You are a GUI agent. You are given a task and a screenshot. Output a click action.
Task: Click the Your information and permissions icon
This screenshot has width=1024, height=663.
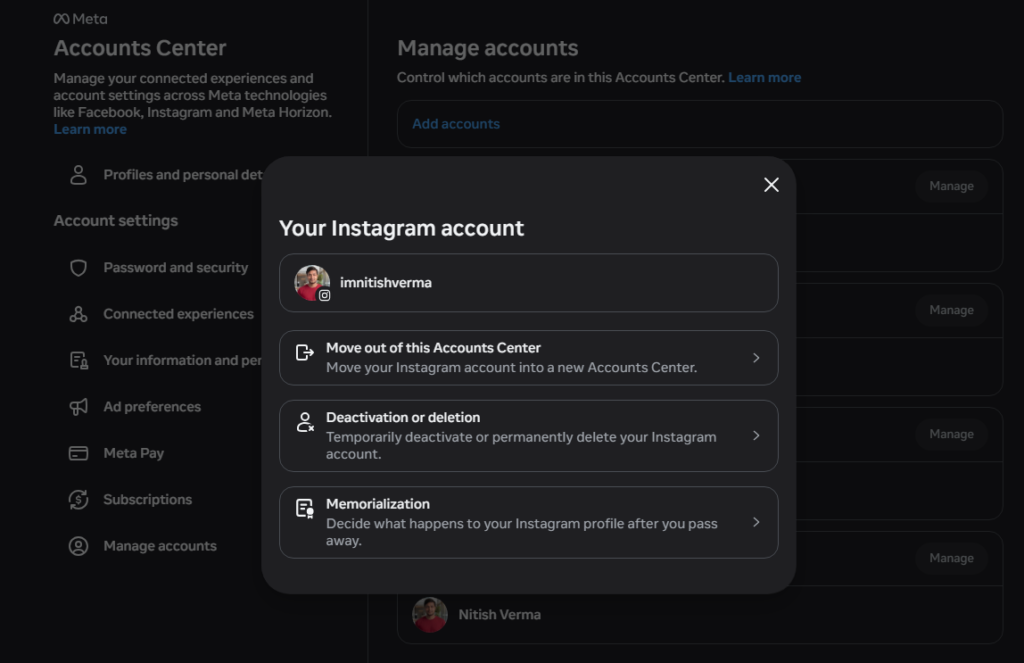pyautogui.click(x=78, y=361)
